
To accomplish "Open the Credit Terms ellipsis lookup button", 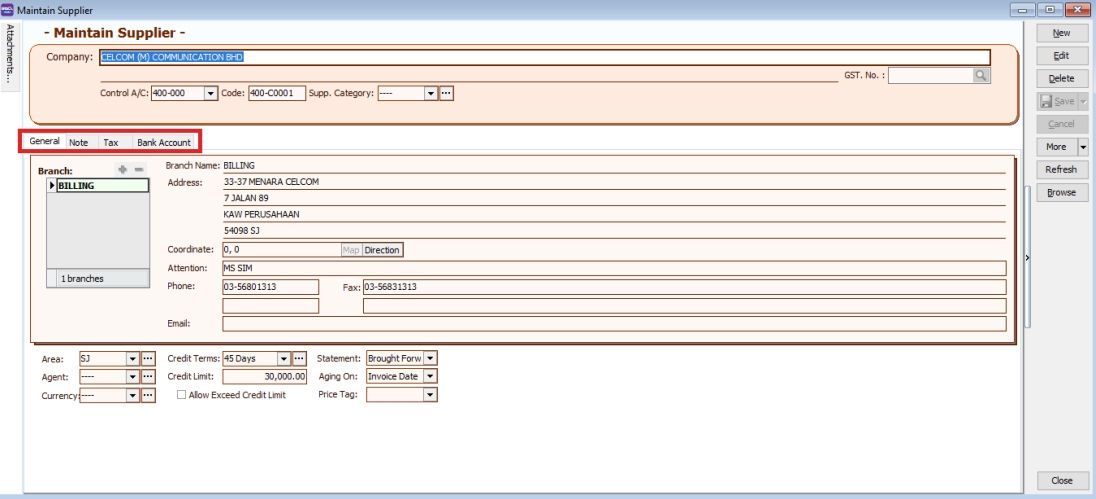I will pyautogui.click(x=298, y=358).
